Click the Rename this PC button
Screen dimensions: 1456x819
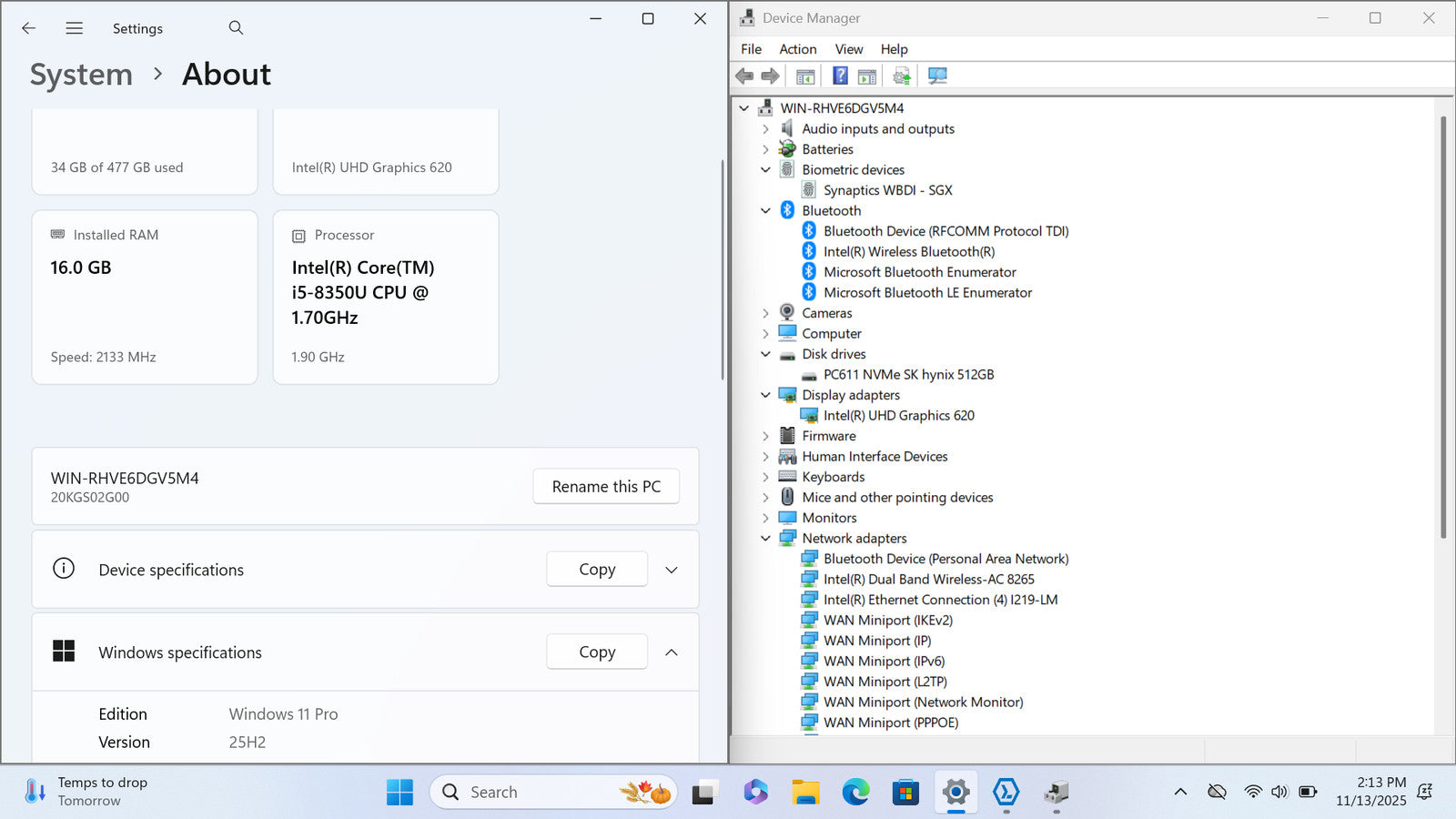[x=606, y=487]
